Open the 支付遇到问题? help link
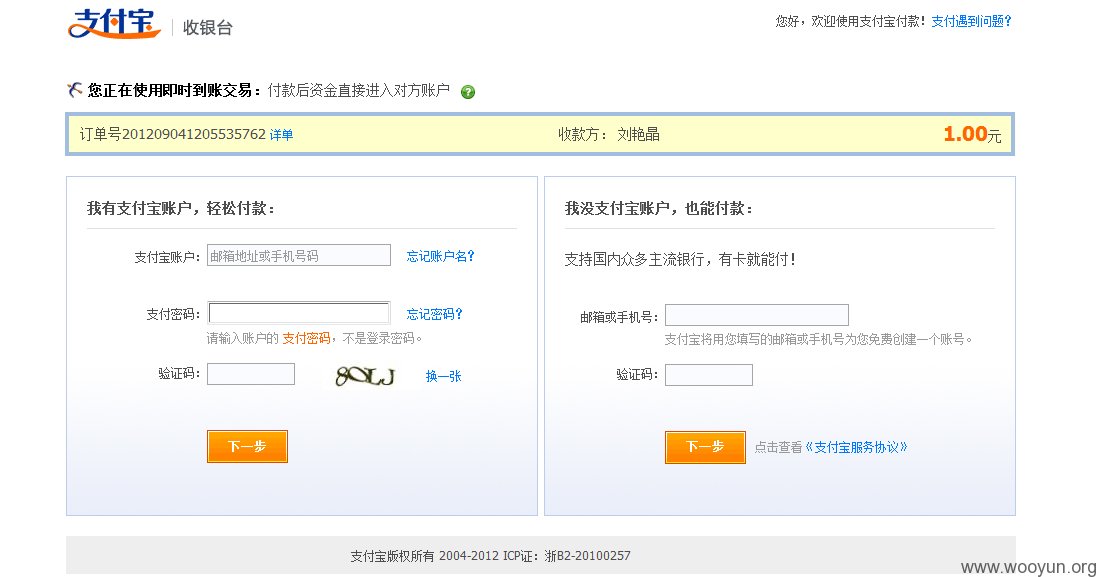The width and height of the screenshot is (1097, 577). pos(971,21)
